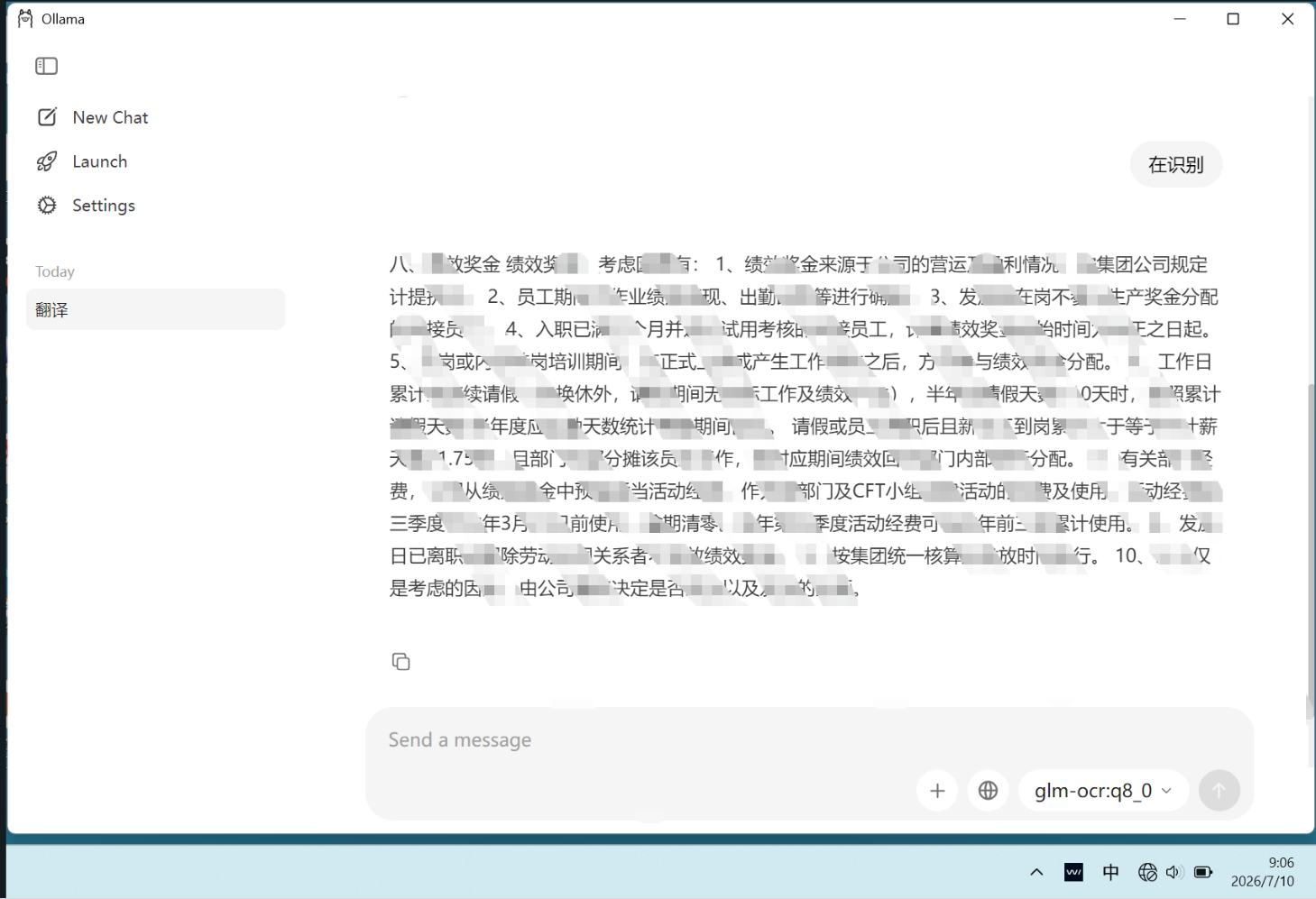This screenshot has height=899, width=1316.
Task: Click the 在识别 user message bubble
Action: pyautogui.click(x=1175, y=165)
